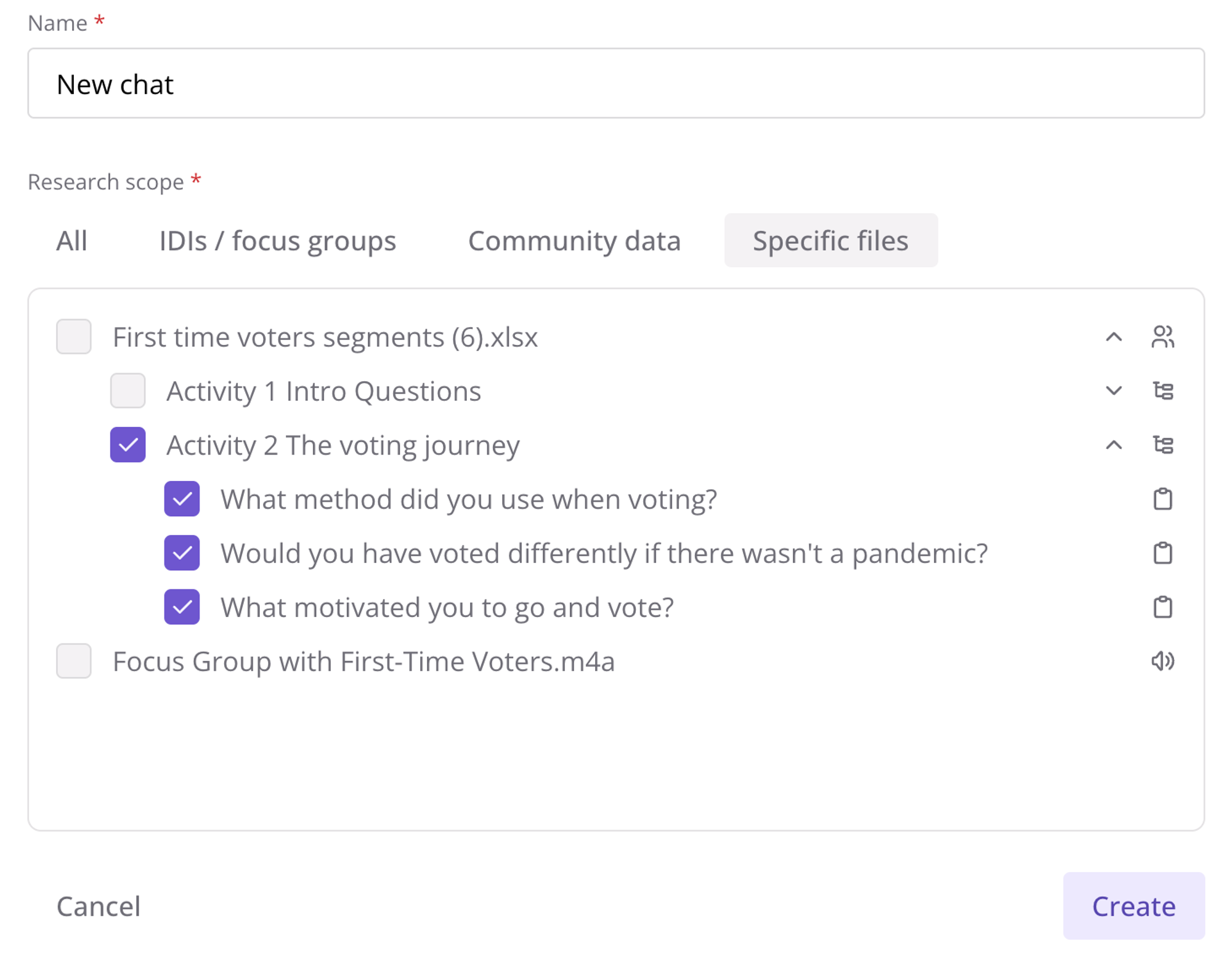Image resolution: width=1232 pixels, height=965 pixels.
Task: Collapse Activity 2 The voting journey chevron
Action: pos(1114,445)
